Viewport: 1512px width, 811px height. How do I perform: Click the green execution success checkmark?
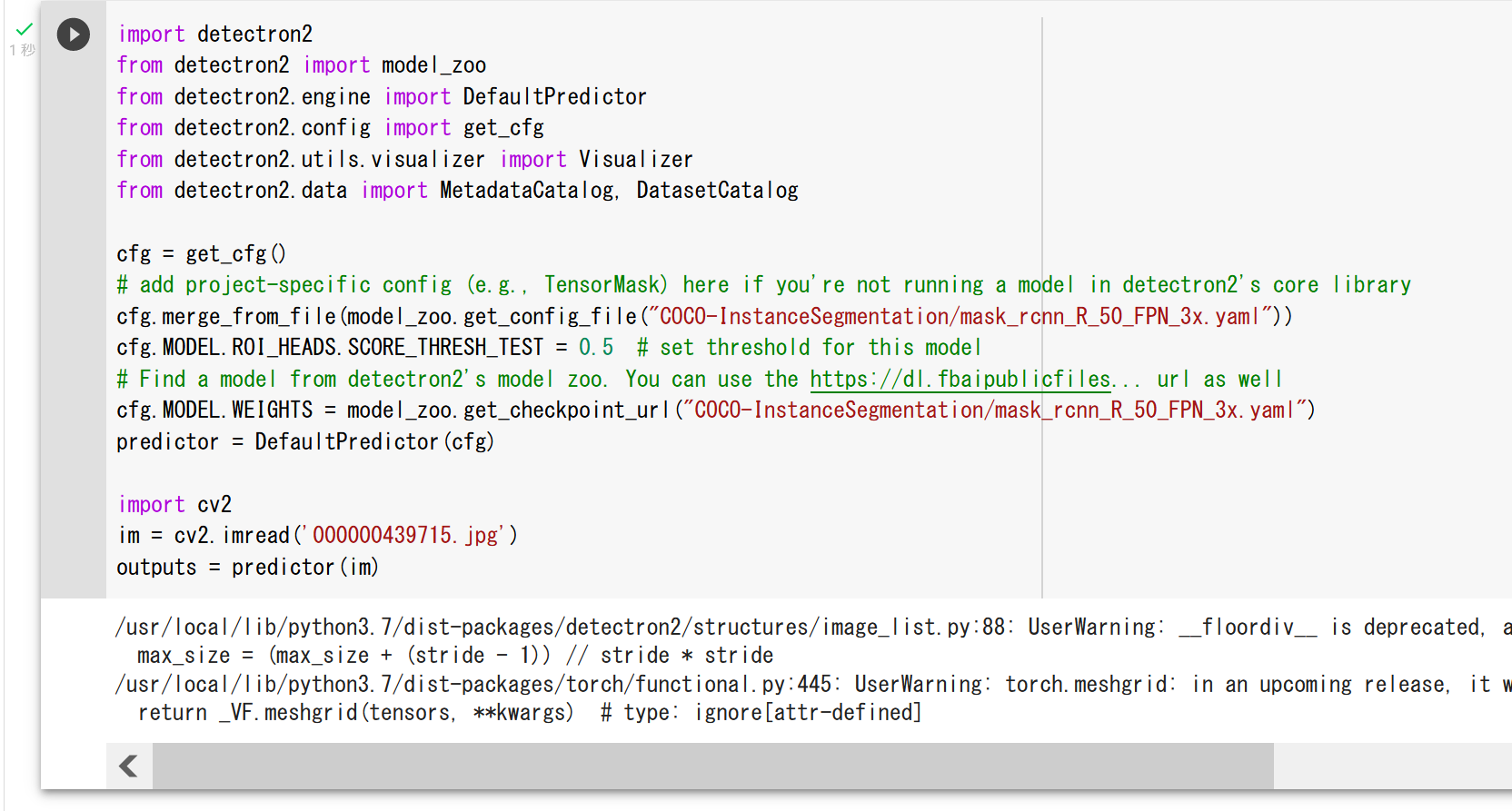[24, 29]
